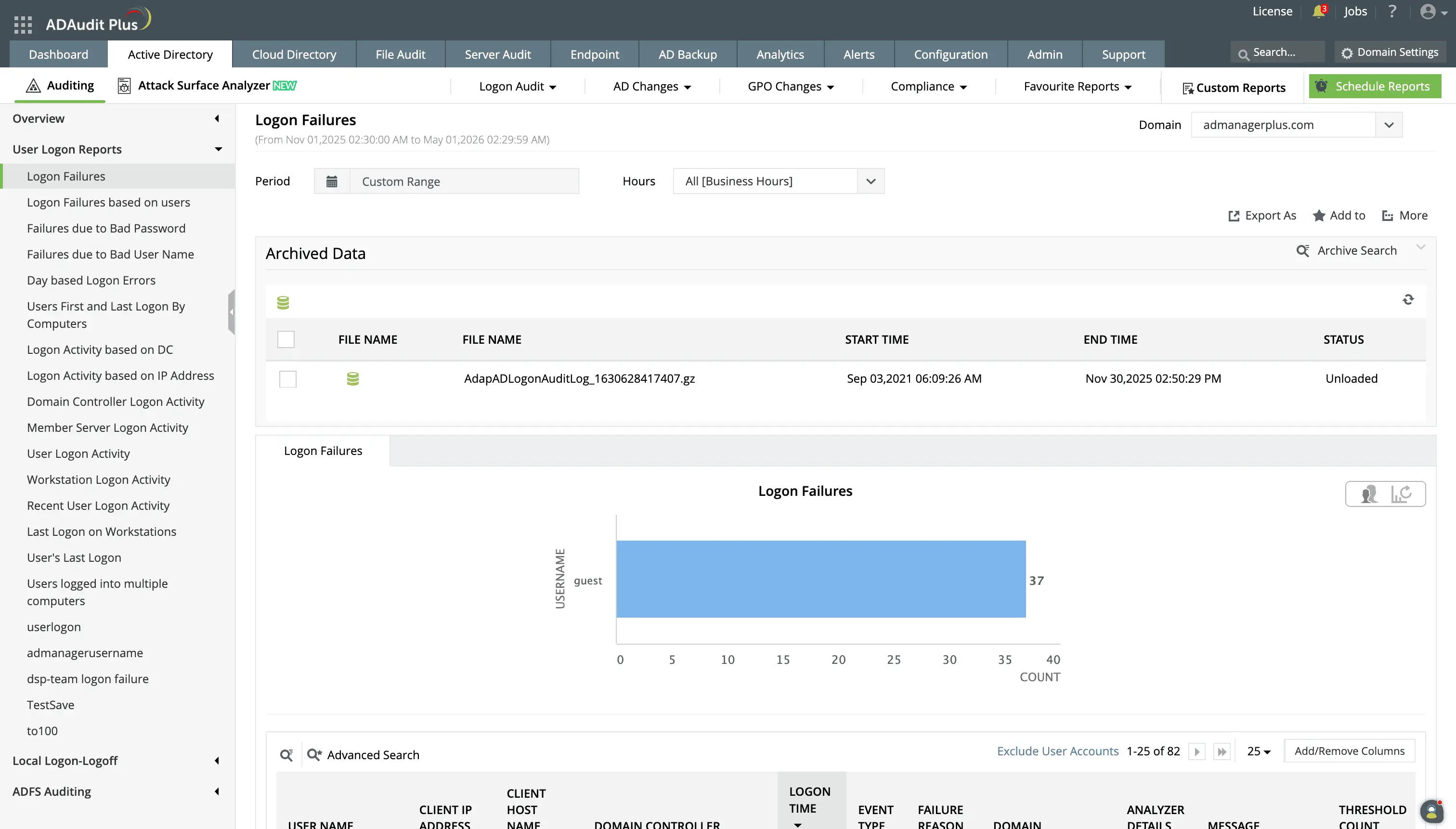Click the More options icon
The height and width of the screenshot is (829, 1456).
point(1388,216)
